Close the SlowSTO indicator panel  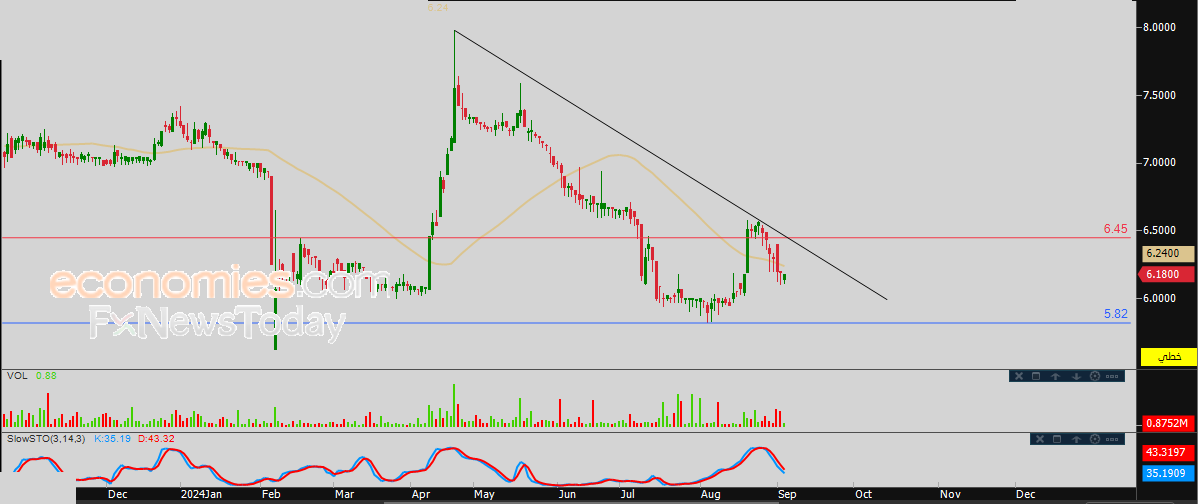[1038, 439]
